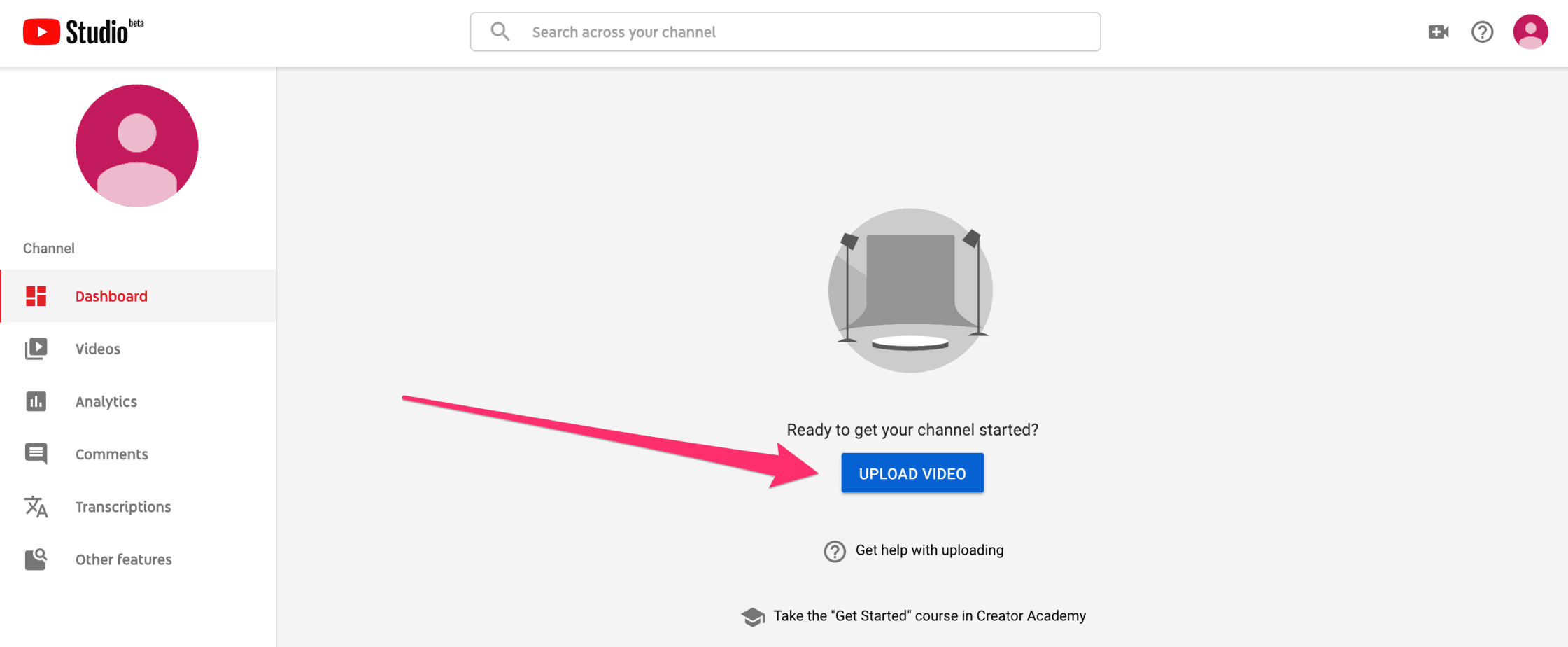
Task: Select the Transcriptions icon in sidebar
Action: [36, 506]
